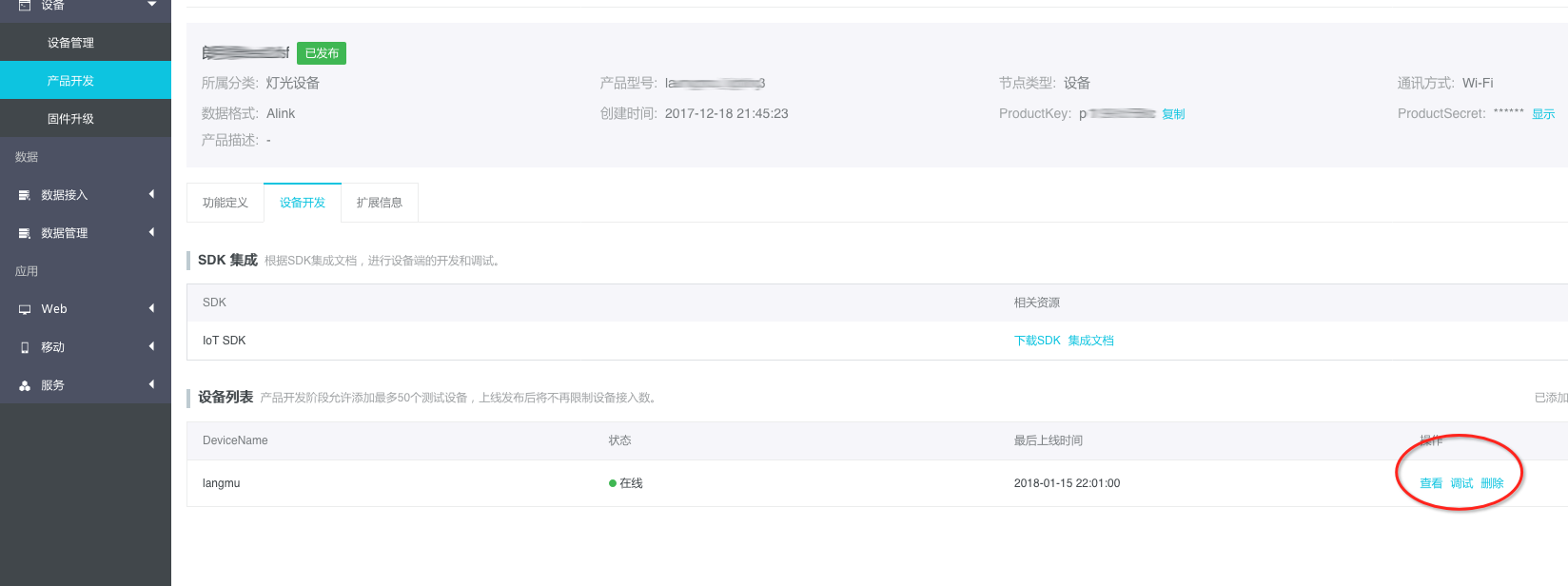The width and height of the screenshot is (1568, 586).
Task: Expand the Web menu arrow
Action: click(x=151, y=308)
